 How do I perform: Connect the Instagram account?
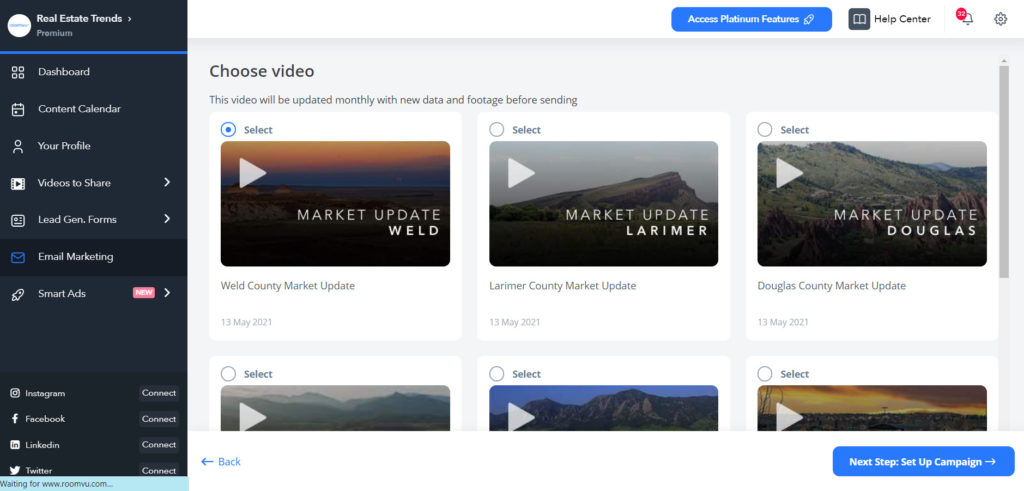point(158,393)
